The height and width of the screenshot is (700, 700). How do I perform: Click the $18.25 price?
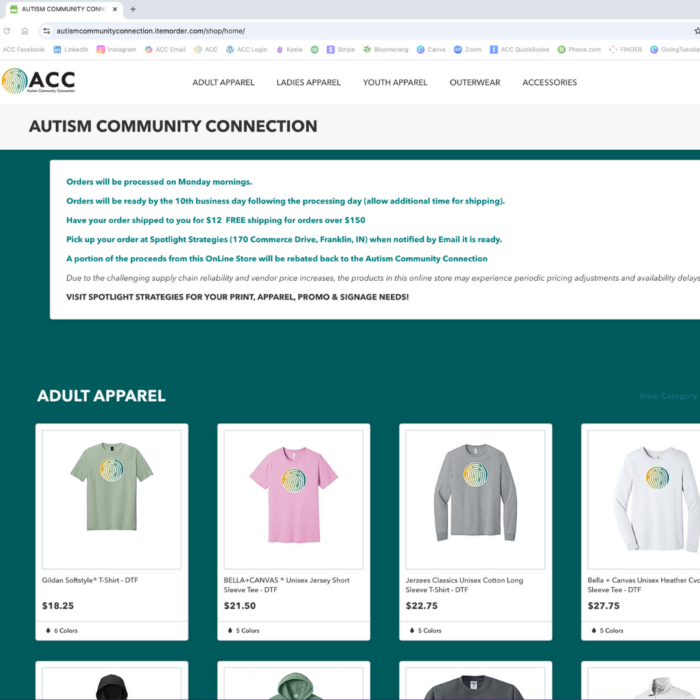coord(58,606)
